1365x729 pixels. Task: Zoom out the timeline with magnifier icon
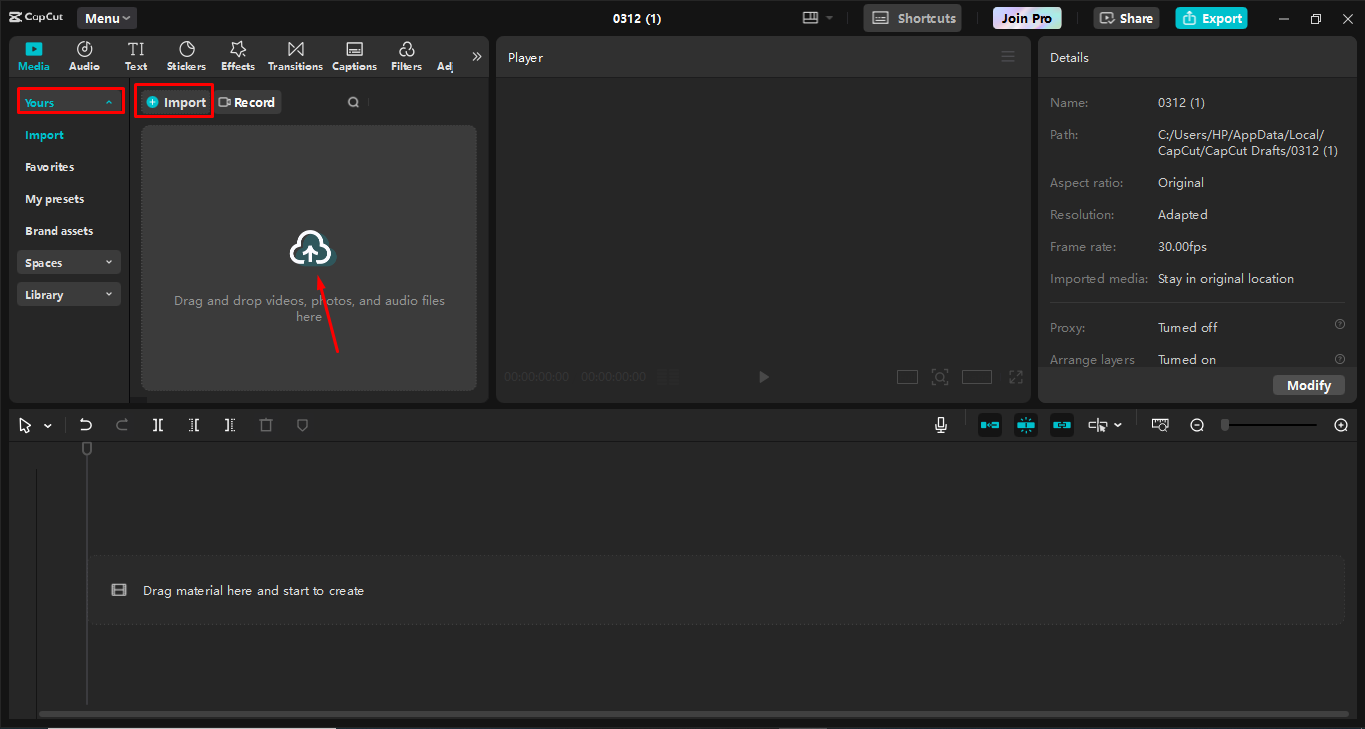tap(1197, 424)
